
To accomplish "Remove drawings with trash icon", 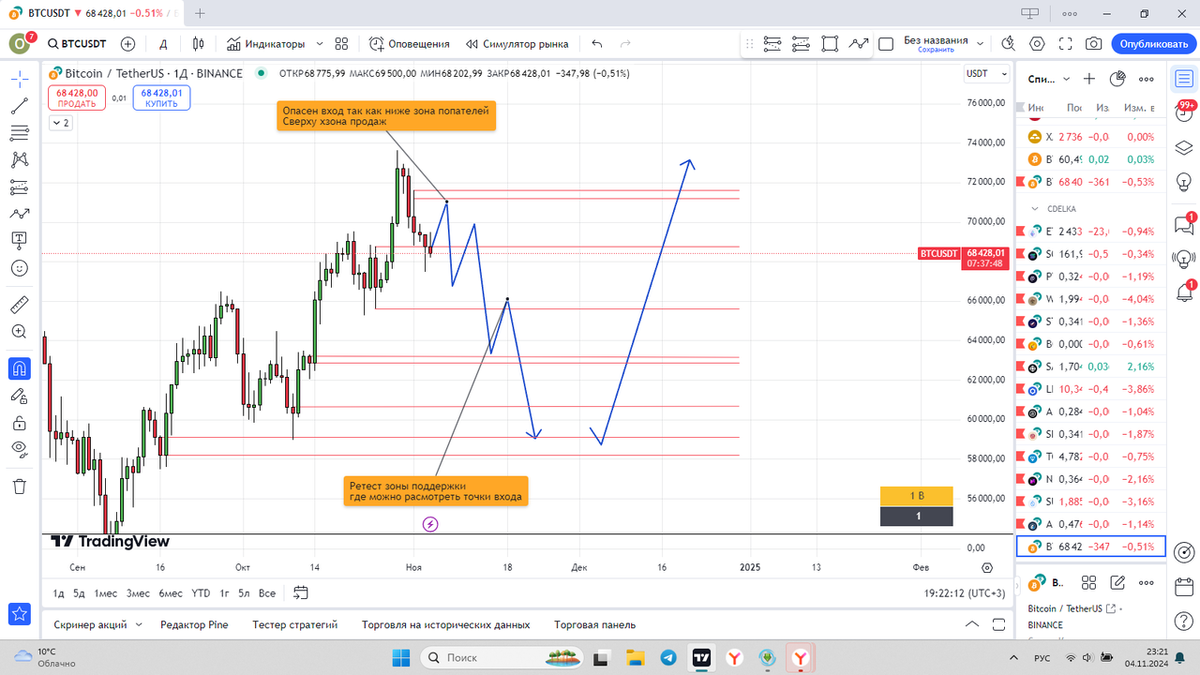I will 19,486.
